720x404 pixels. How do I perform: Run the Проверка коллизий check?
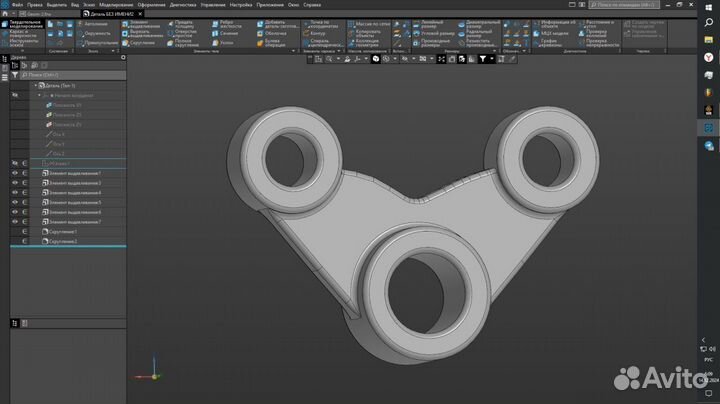click(x=593, y=34)
